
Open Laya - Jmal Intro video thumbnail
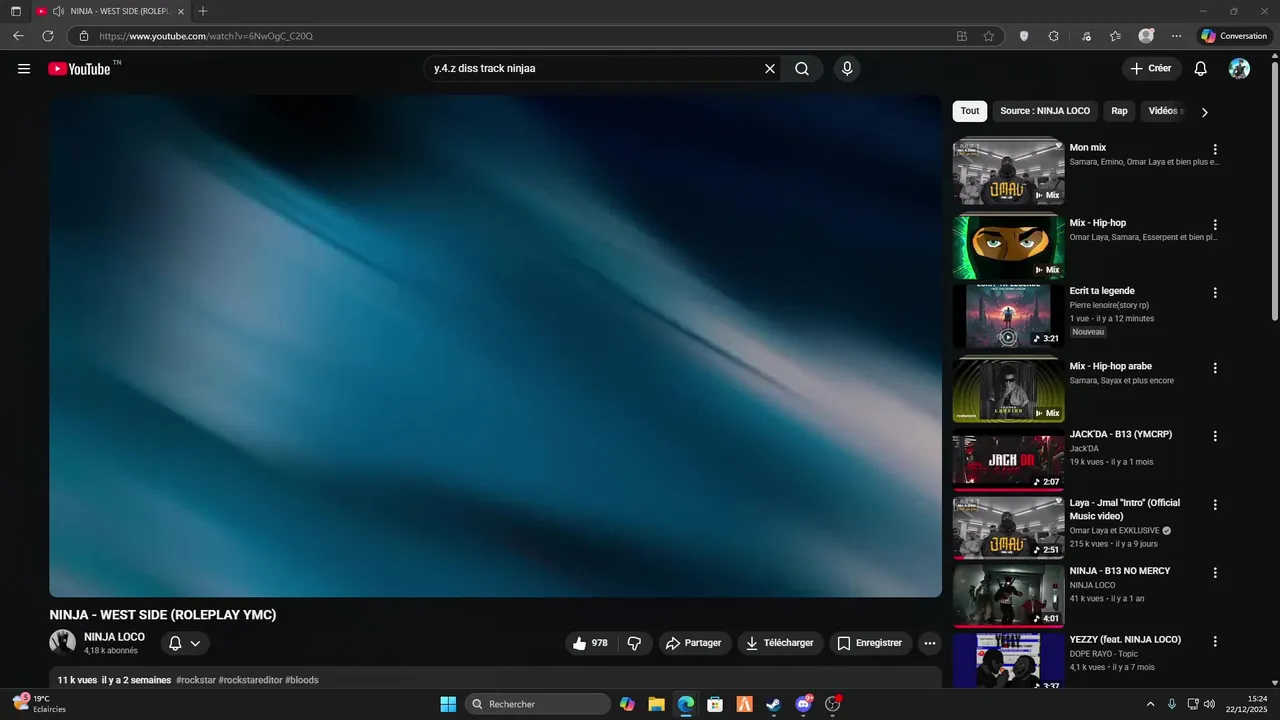click(x=1008, y=527)
